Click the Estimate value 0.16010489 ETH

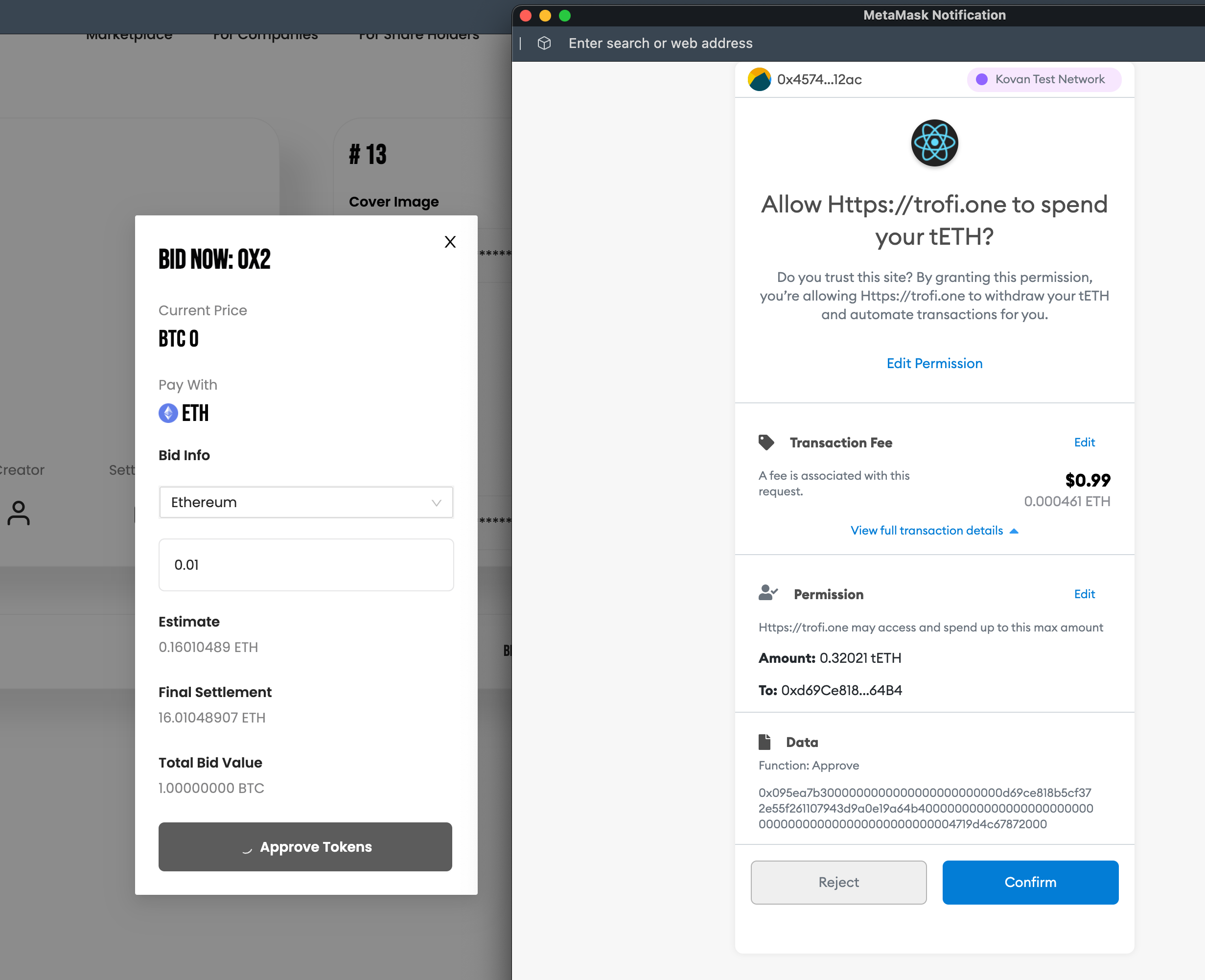pos(208,648)
